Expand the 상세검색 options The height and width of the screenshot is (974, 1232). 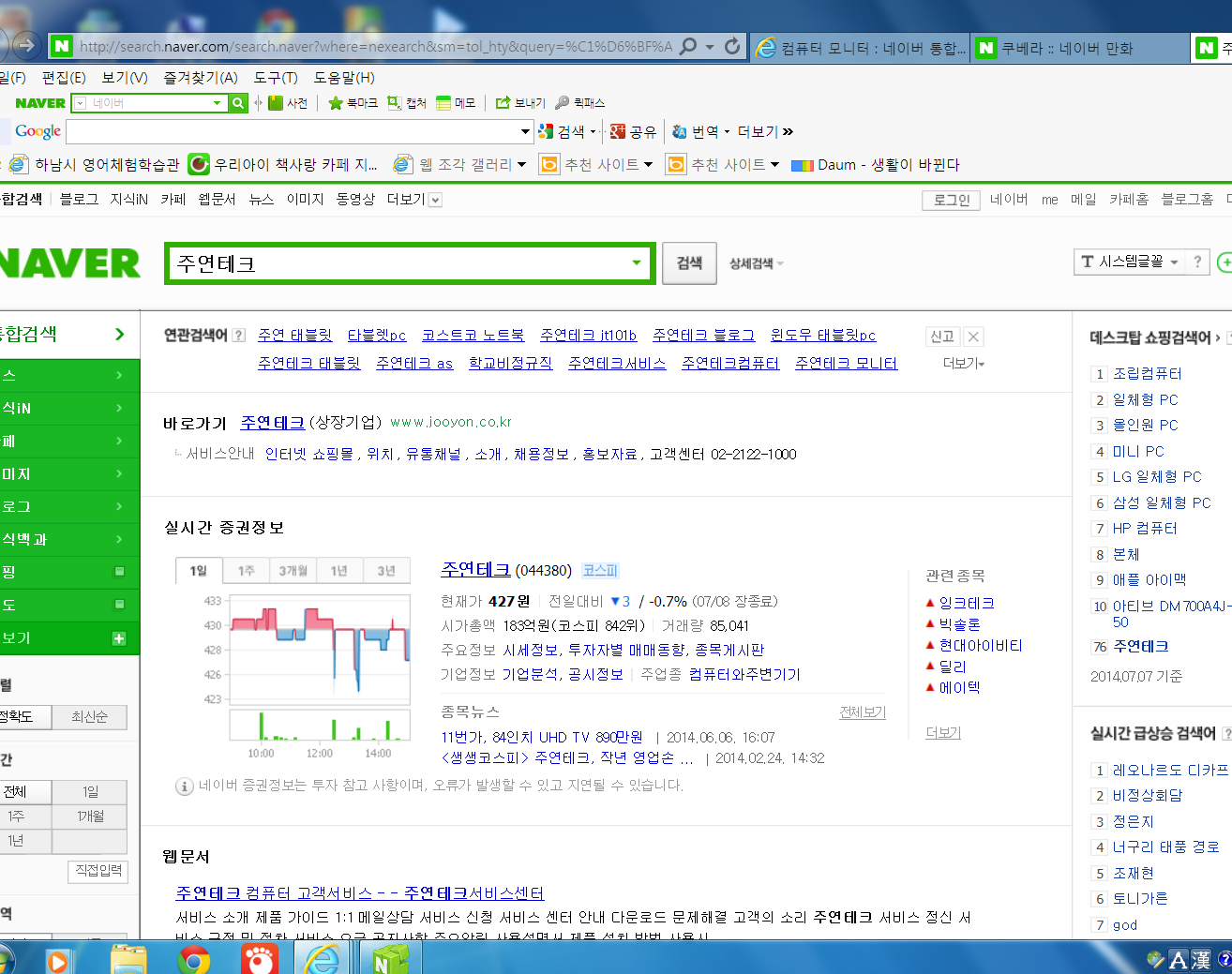pos(757,263)
